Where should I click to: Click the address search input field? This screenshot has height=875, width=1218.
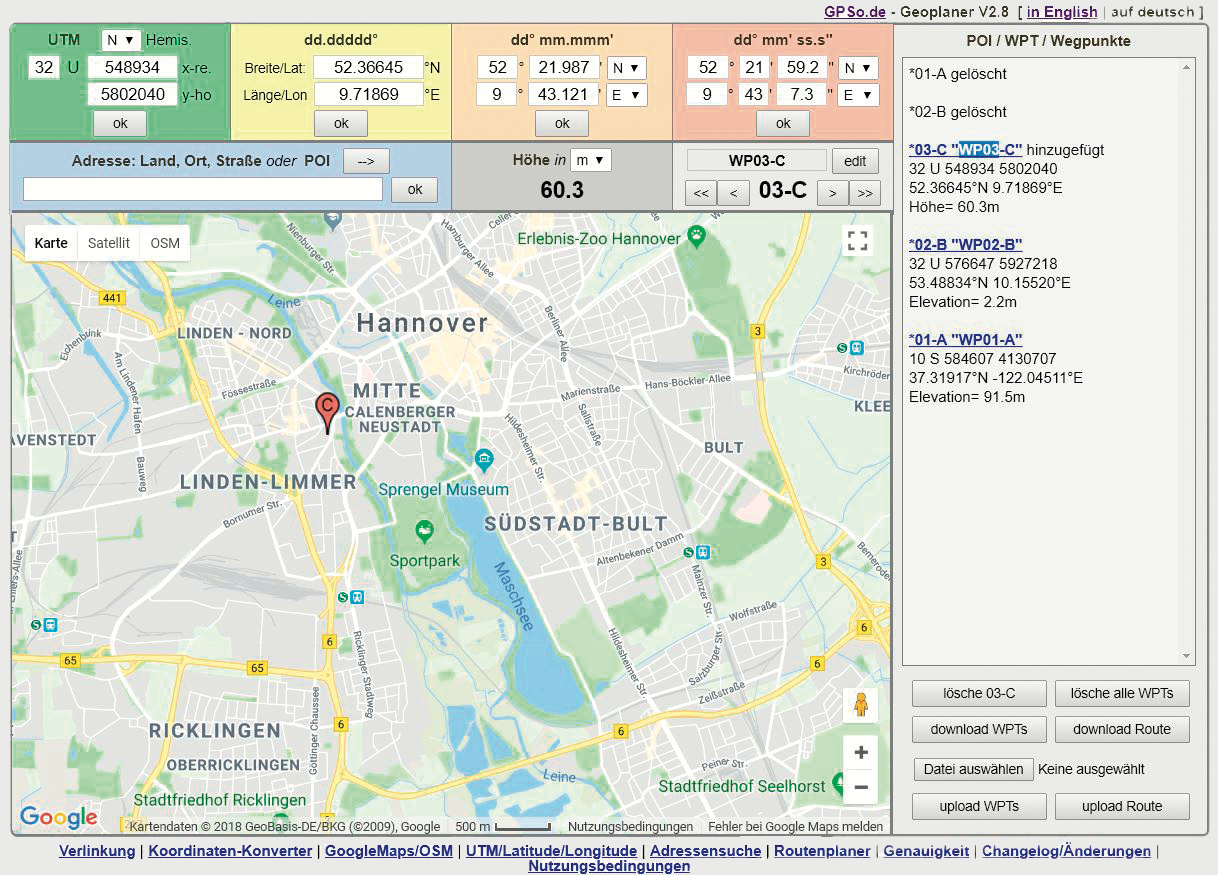coord(203,189)
